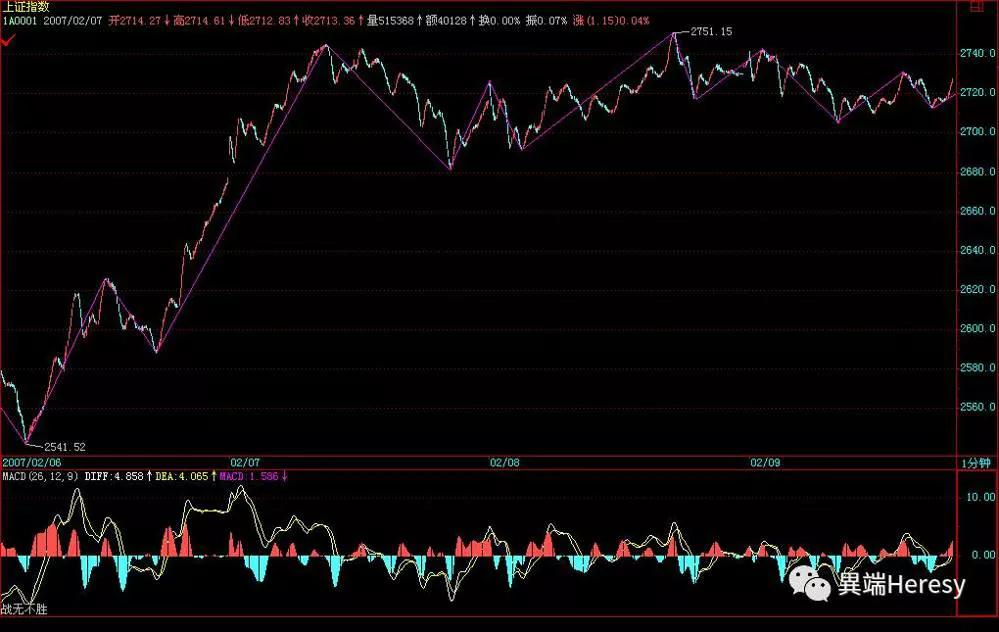Click the 2620.0 price axis label
The height and width of the screenshot is (632, 999).
pos(977,289)
